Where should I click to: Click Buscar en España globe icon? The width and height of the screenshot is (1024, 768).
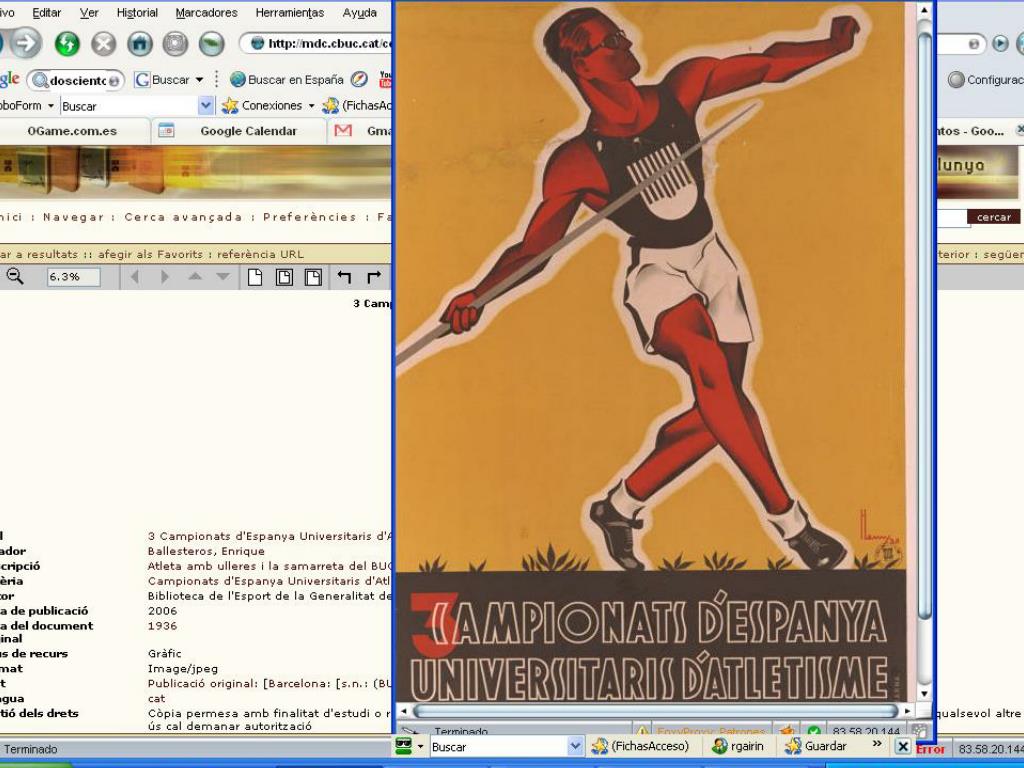coord(238,80)
